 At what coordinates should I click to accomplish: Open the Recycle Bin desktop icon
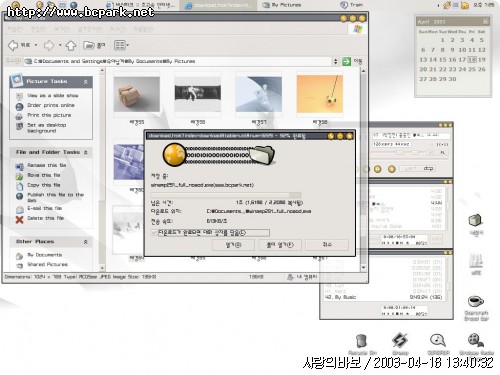click(362, 341)
